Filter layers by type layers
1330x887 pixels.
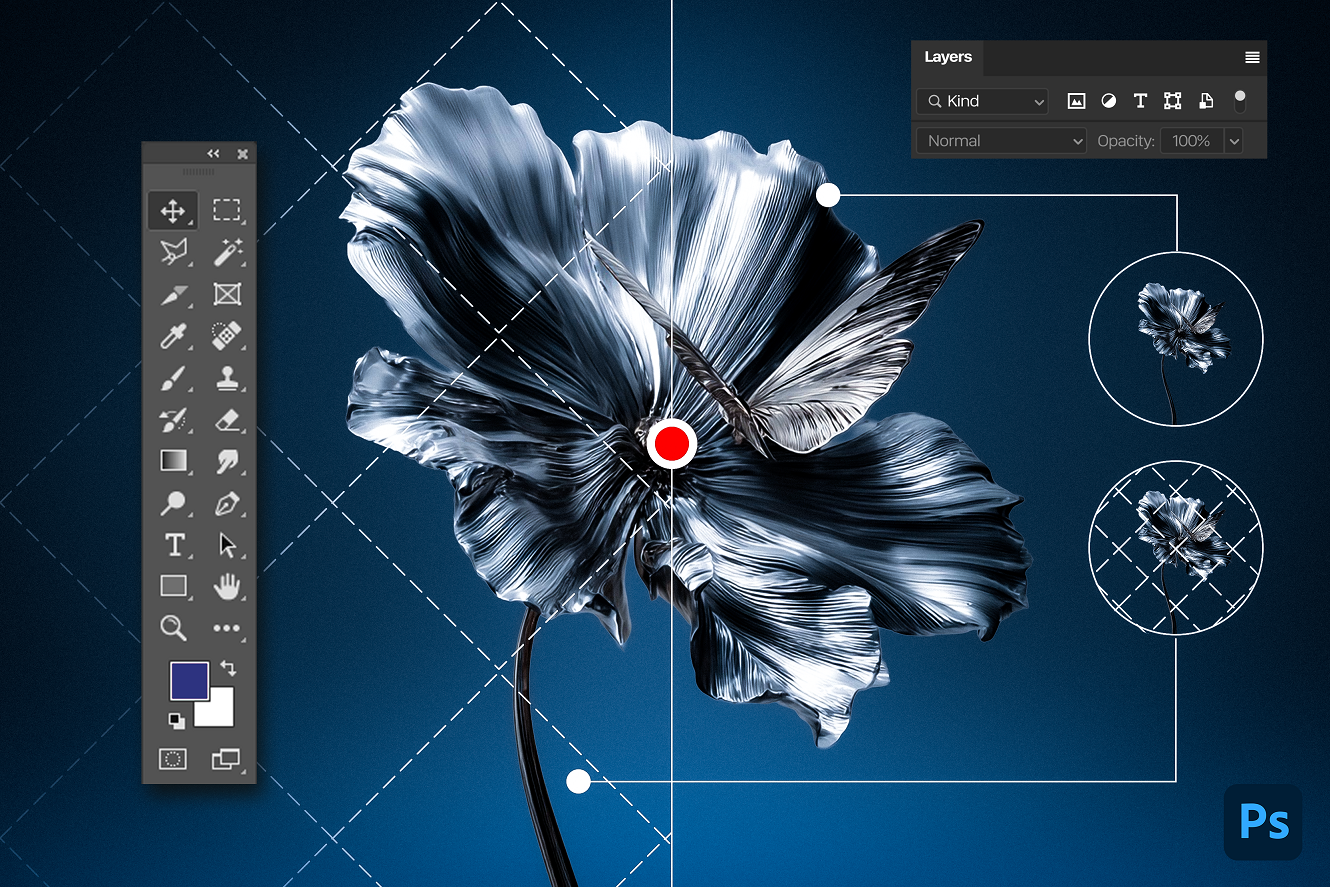(1140, 101)
